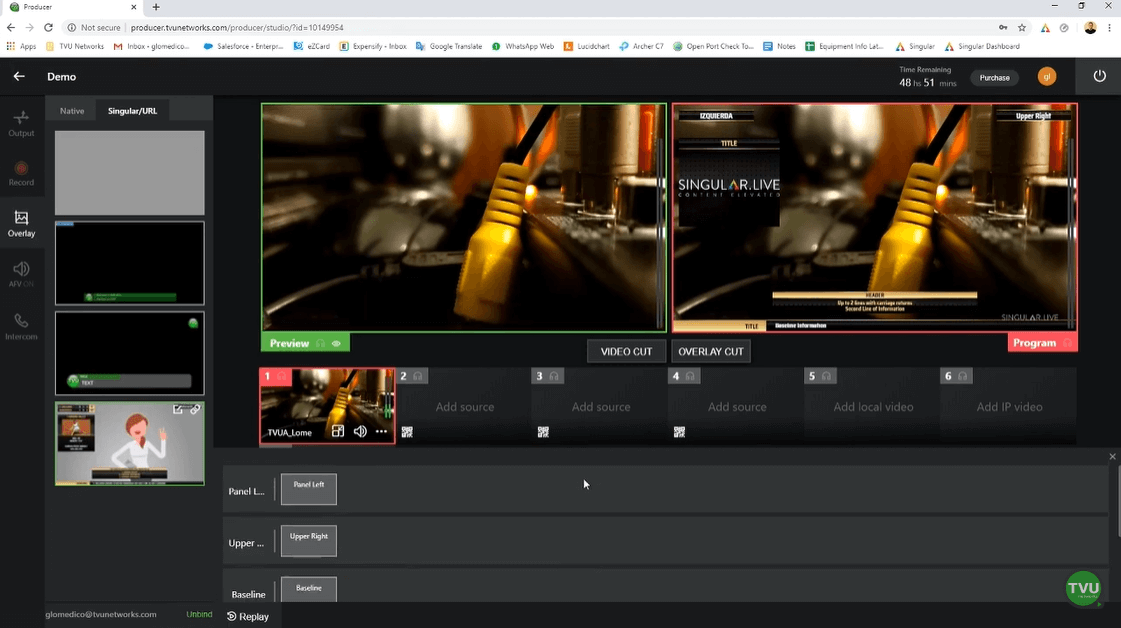The image size is (1121, 628).
Task: Mute the TVUA_Lome source speaker icon
Action: click(360, 431)
